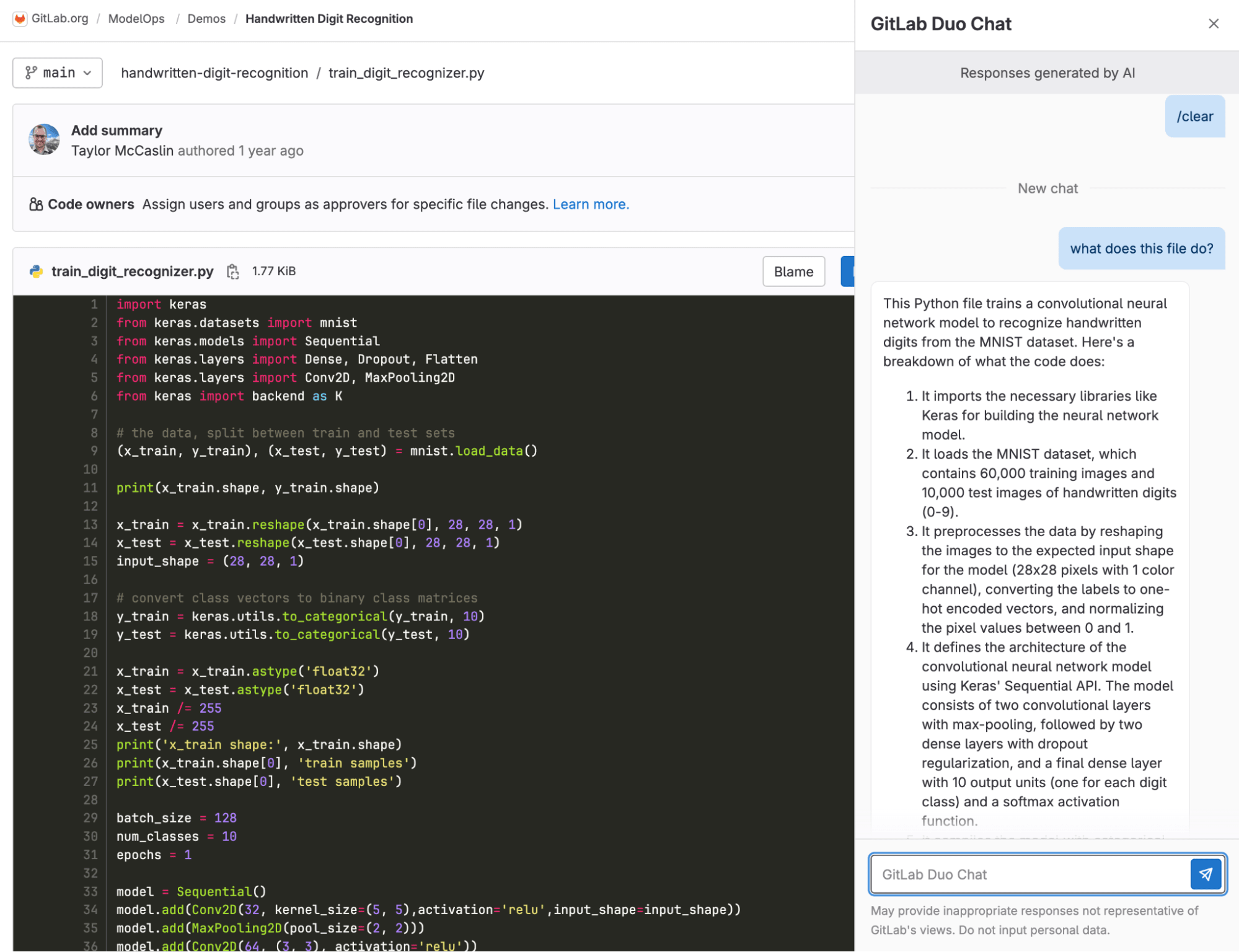This screenshot has width=1239, height=952.
Task: Click 'Responses generated by AI' banner
Action: (x=1047, y=73)
